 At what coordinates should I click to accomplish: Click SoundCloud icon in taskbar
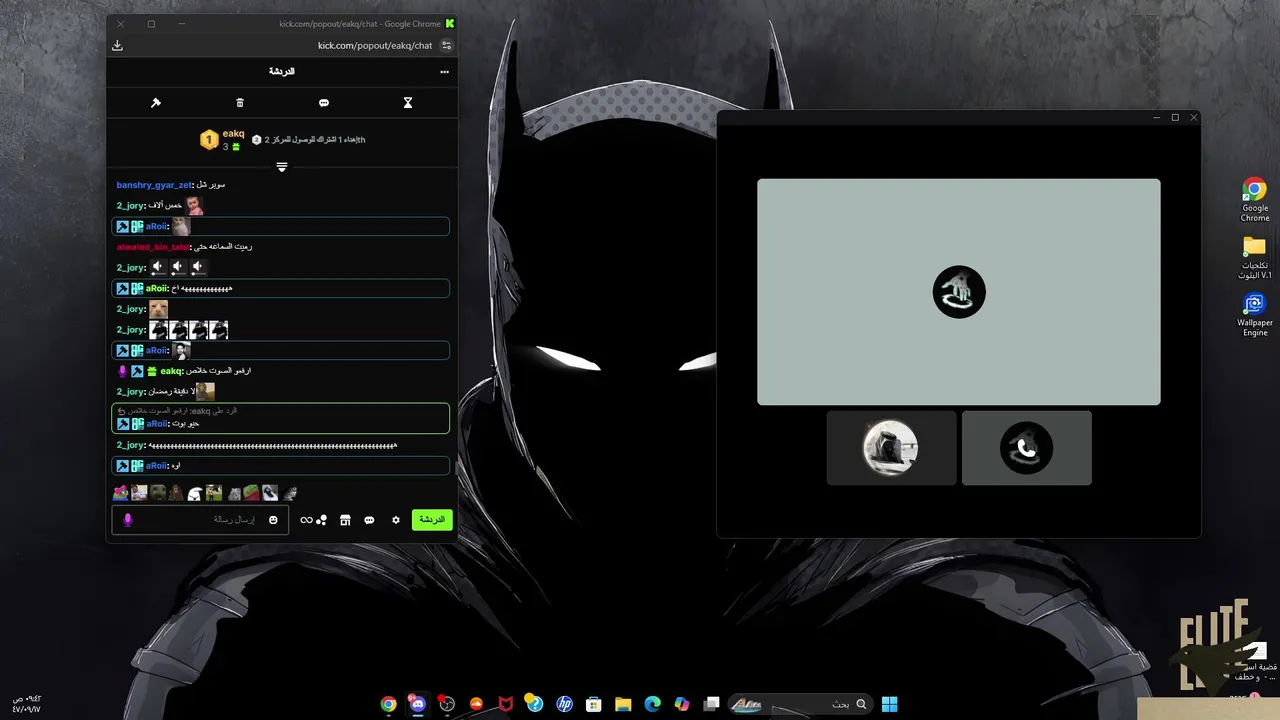[x=476, y=704]
